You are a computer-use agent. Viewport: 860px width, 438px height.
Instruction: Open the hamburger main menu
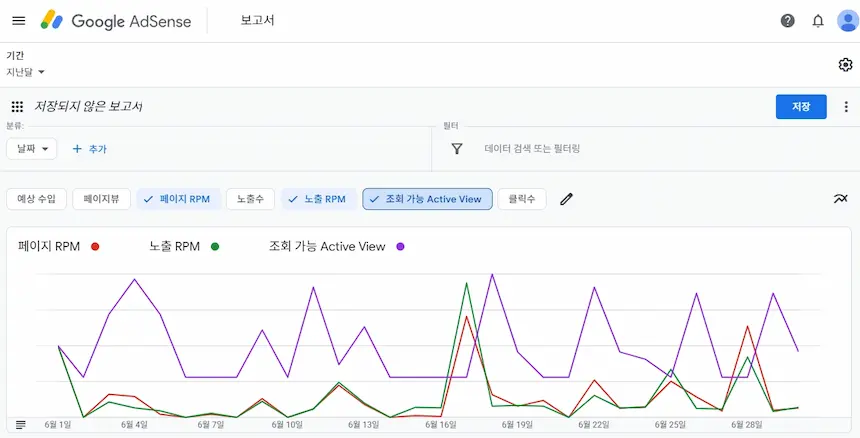19,21
